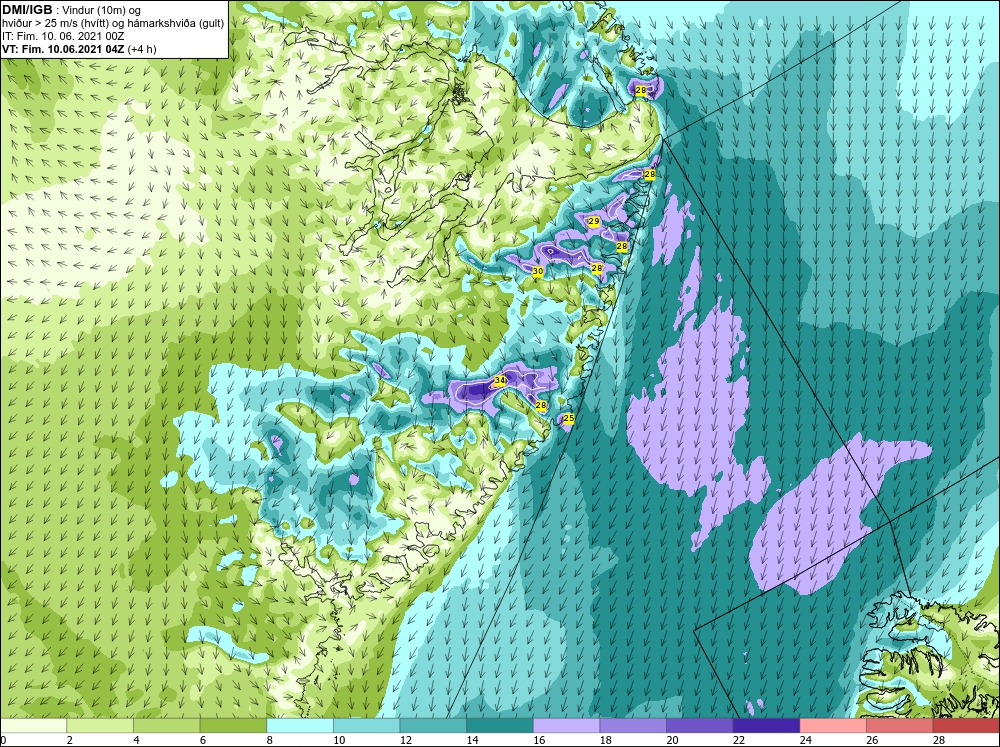Click the scale value 0 under the legend

[x=3, y=740]
